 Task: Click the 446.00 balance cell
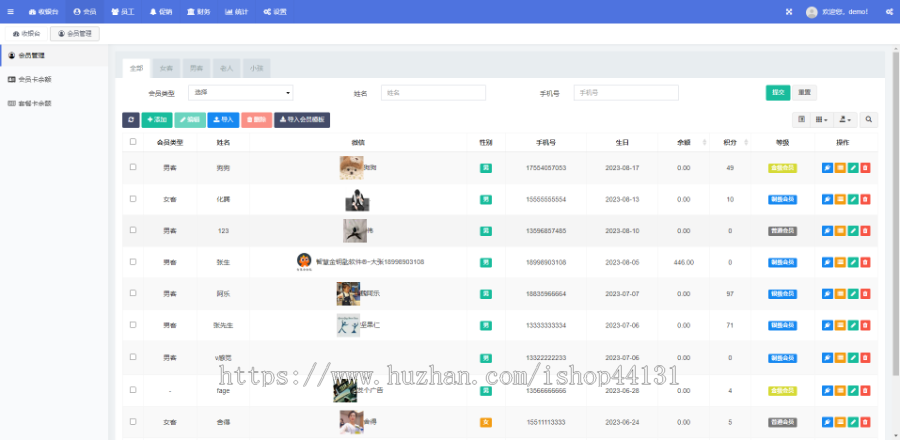683,262
